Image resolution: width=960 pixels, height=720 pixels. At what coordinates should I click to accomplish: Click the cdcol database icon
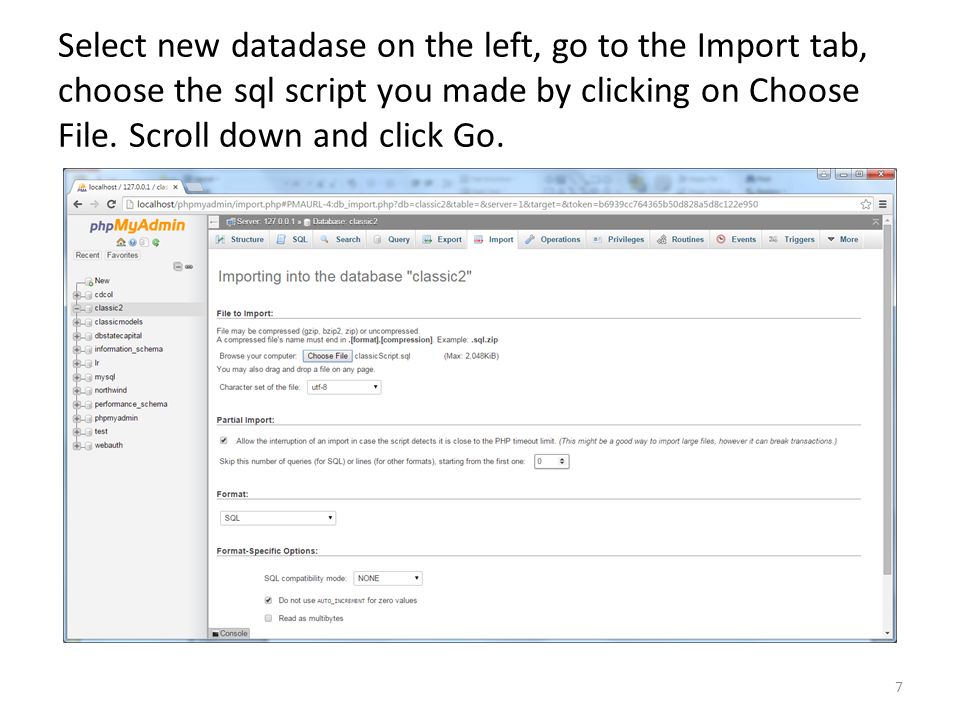pyautogui.click(x=88, y=295)
